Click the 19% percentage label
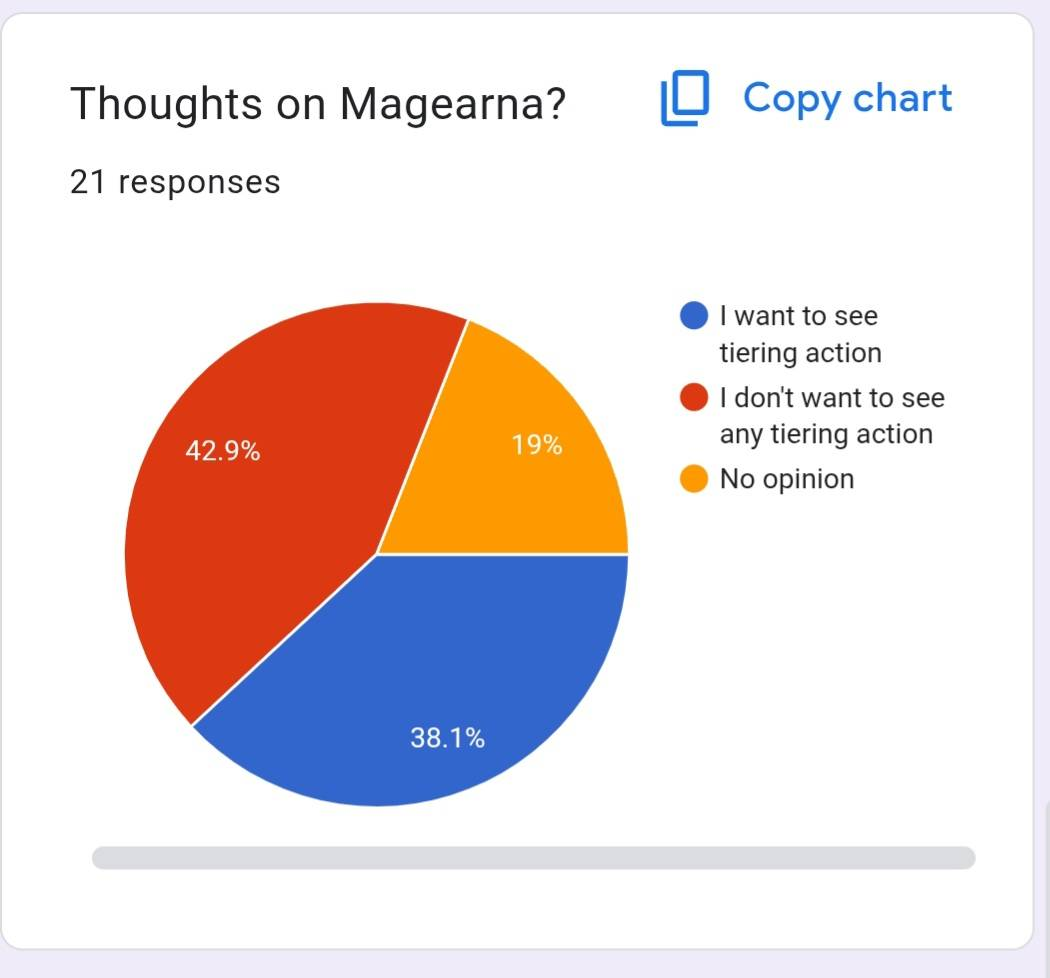Viewport: 1050px width, 978px height. (536, 445)
